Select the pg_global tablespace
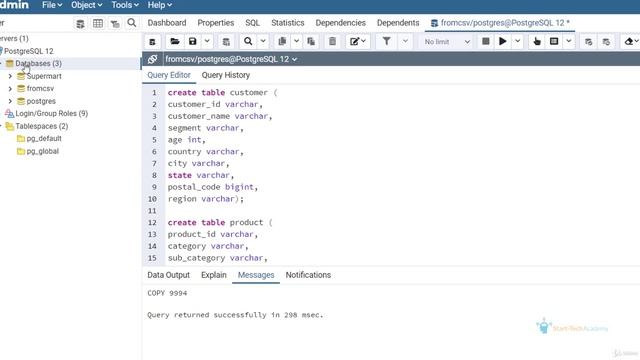The width and height of the screenshot is (640, 360). tap(42, 151)
